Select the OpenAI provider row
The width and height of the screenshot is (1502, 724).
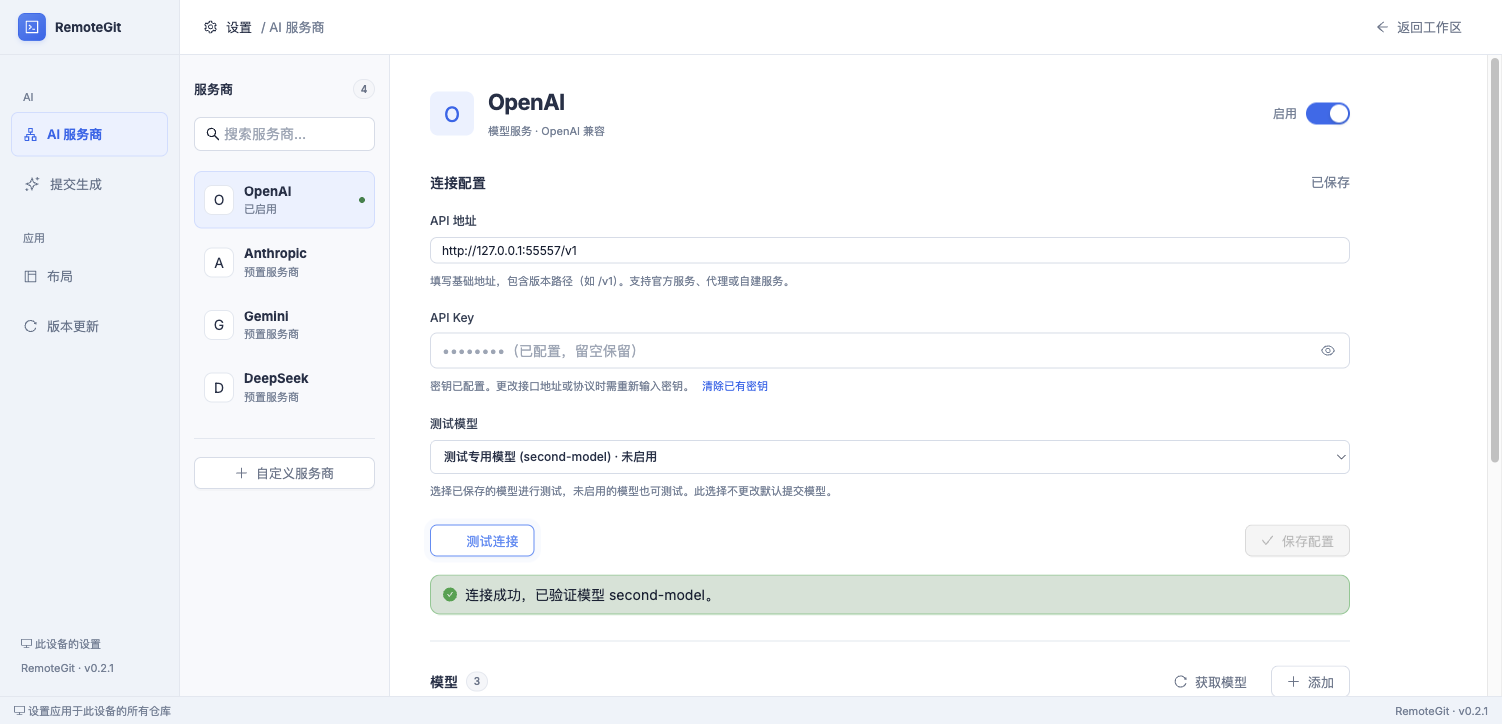coord(284,200)
